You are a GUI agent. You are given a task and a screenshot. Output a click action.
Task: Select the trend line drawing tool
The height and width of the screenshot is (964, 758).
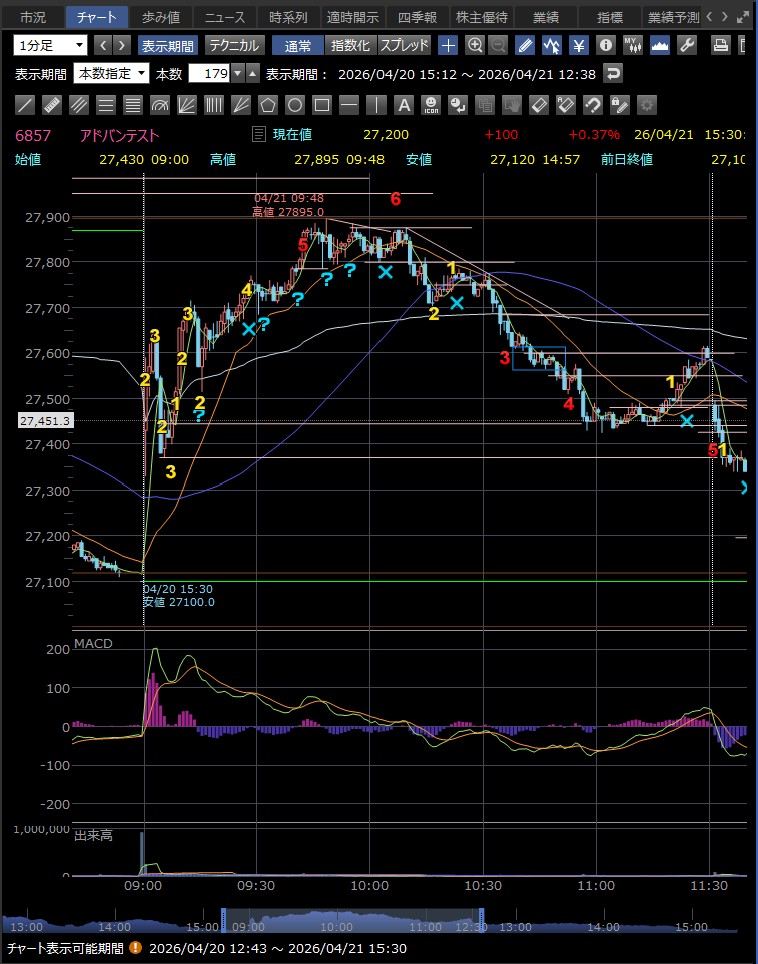(26, 104)
